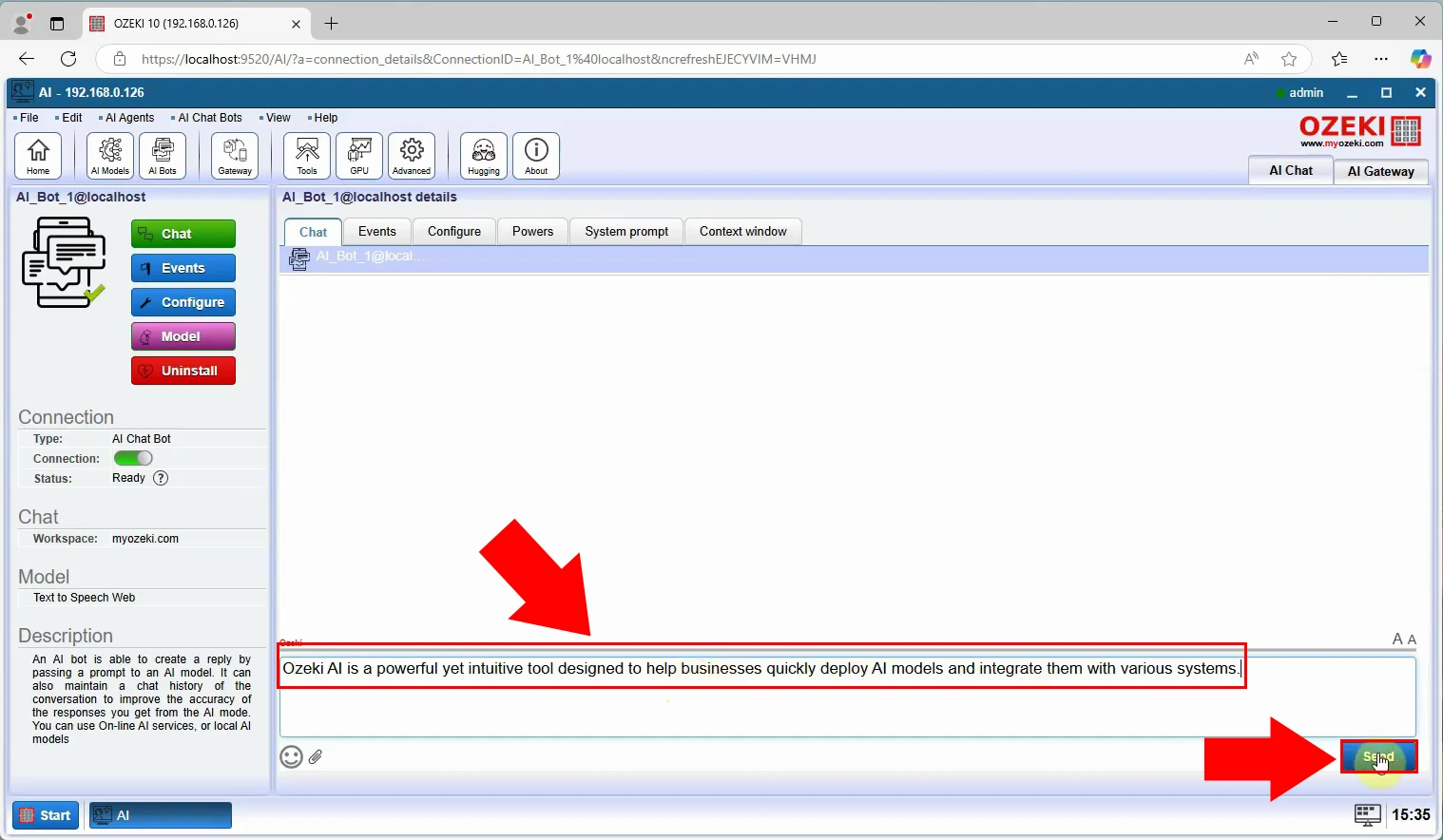The image size is (1443, 840).
Task: Click the blue Events button
Action: 183,268
